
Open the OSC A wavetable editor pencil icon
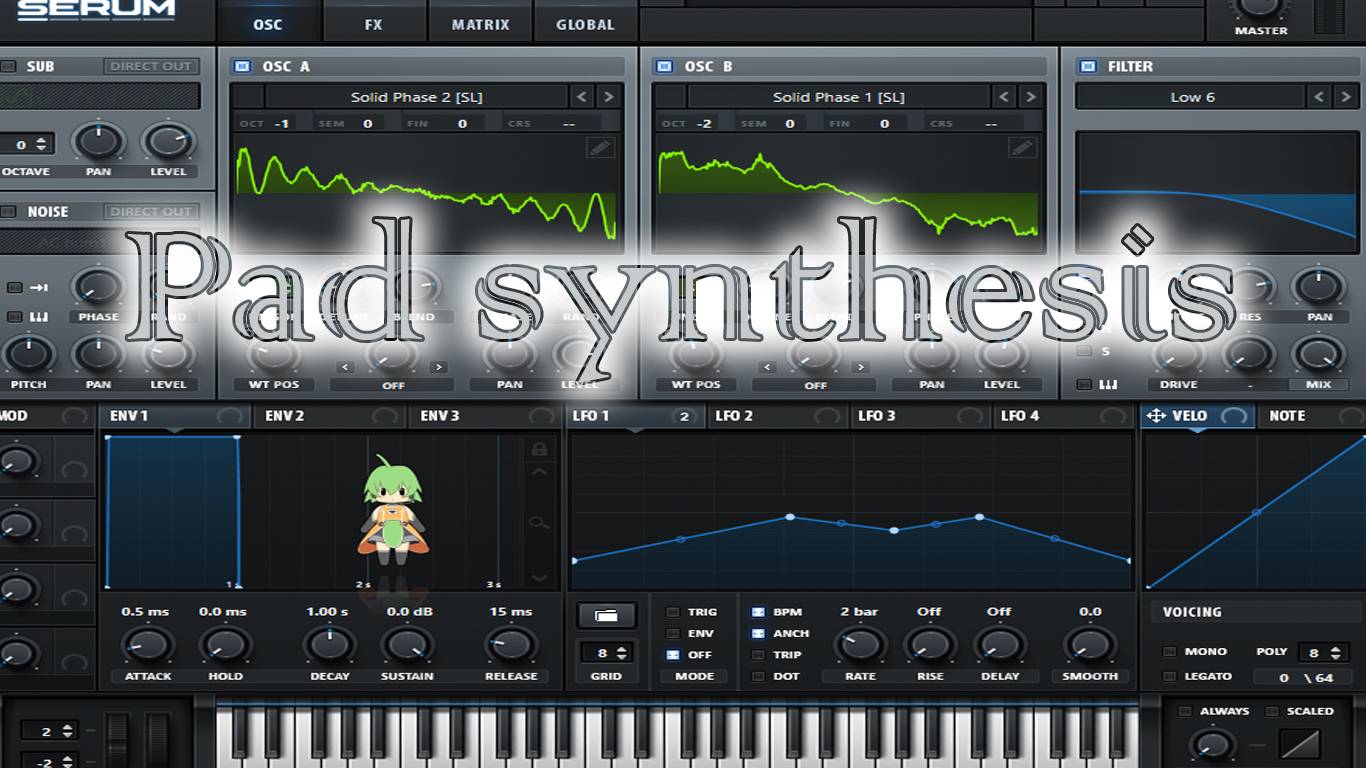click(600, 147)
